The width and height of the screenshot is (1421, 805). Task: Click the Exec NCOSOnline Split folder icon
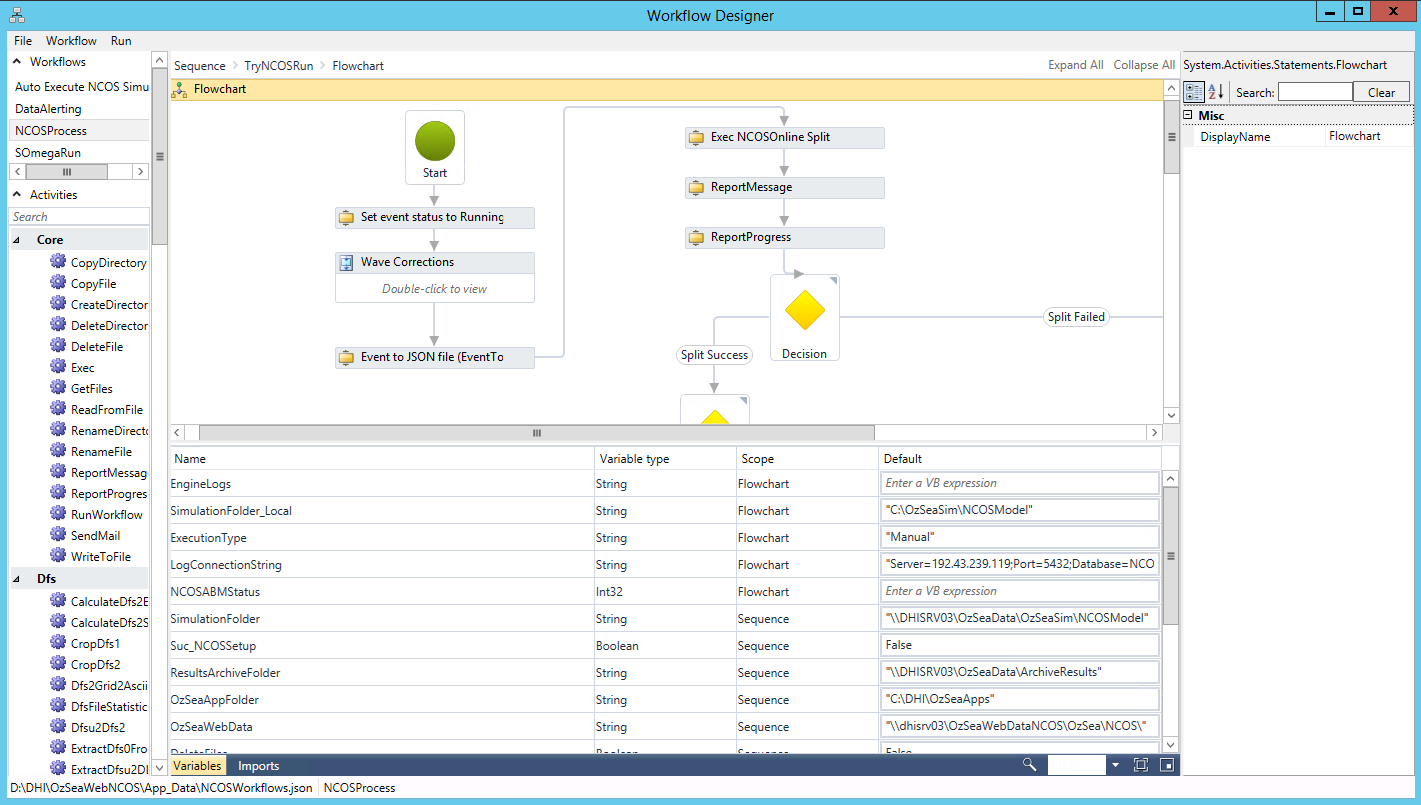tap(697, 137)
